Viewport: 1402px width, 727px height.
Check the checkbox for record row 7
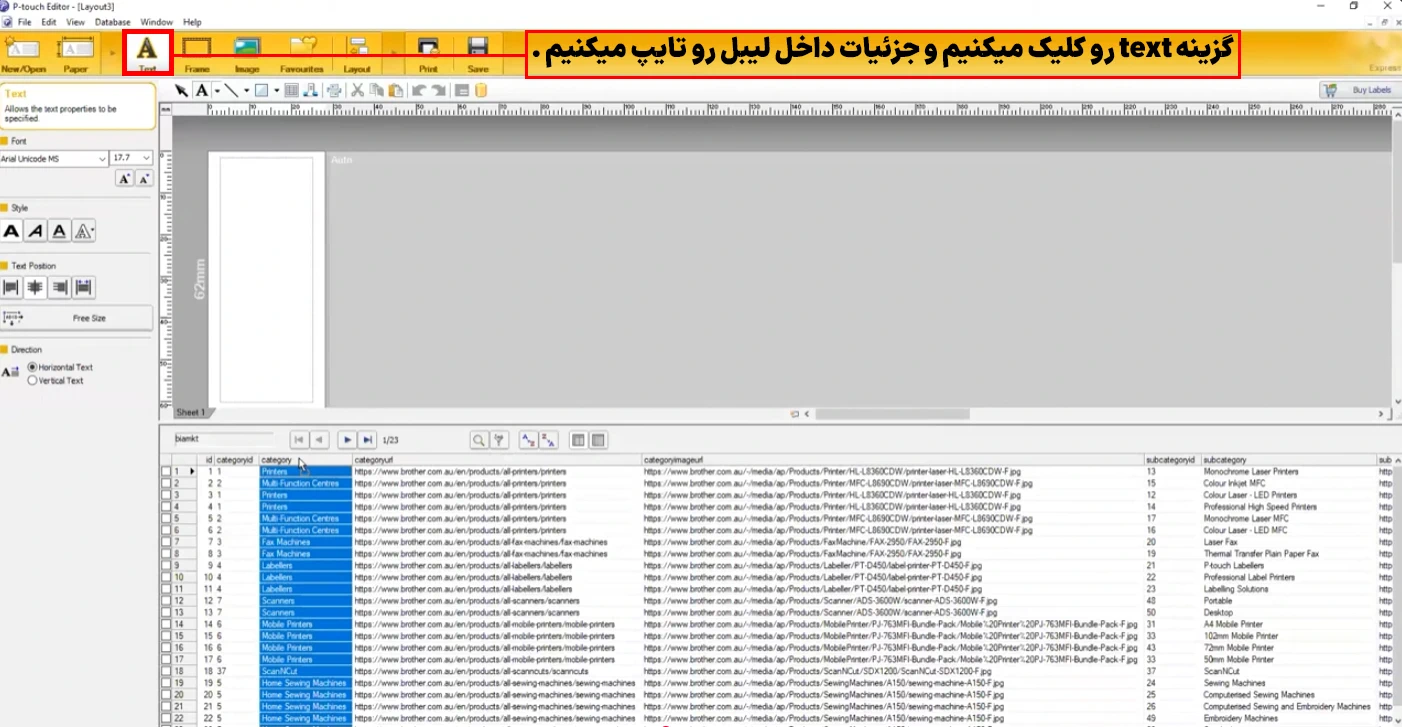[x=167, y=542]
